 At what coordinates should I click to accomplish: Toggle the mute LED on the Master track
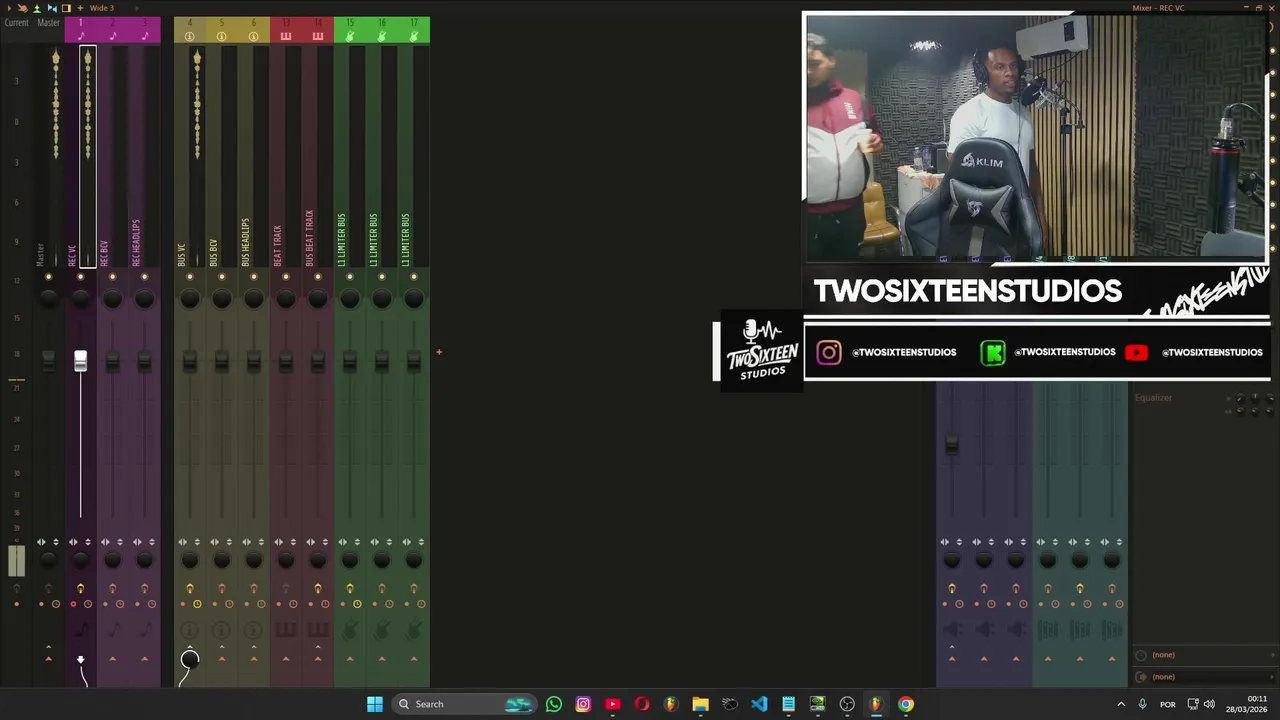coord(48,277)
